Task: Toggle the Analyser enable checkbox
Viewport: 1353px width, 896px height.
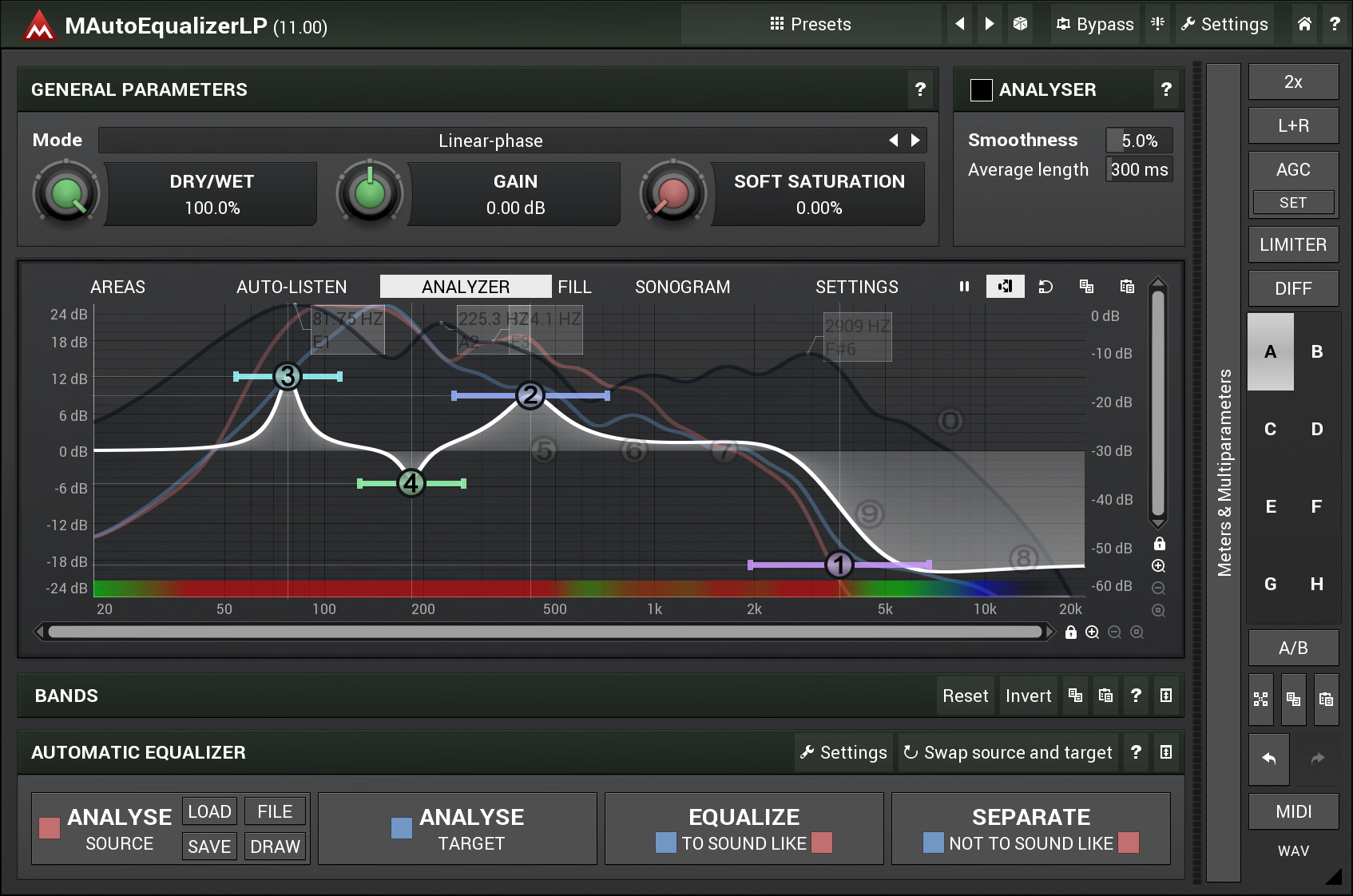Action: pyautogui.click(x=981, y=90)
